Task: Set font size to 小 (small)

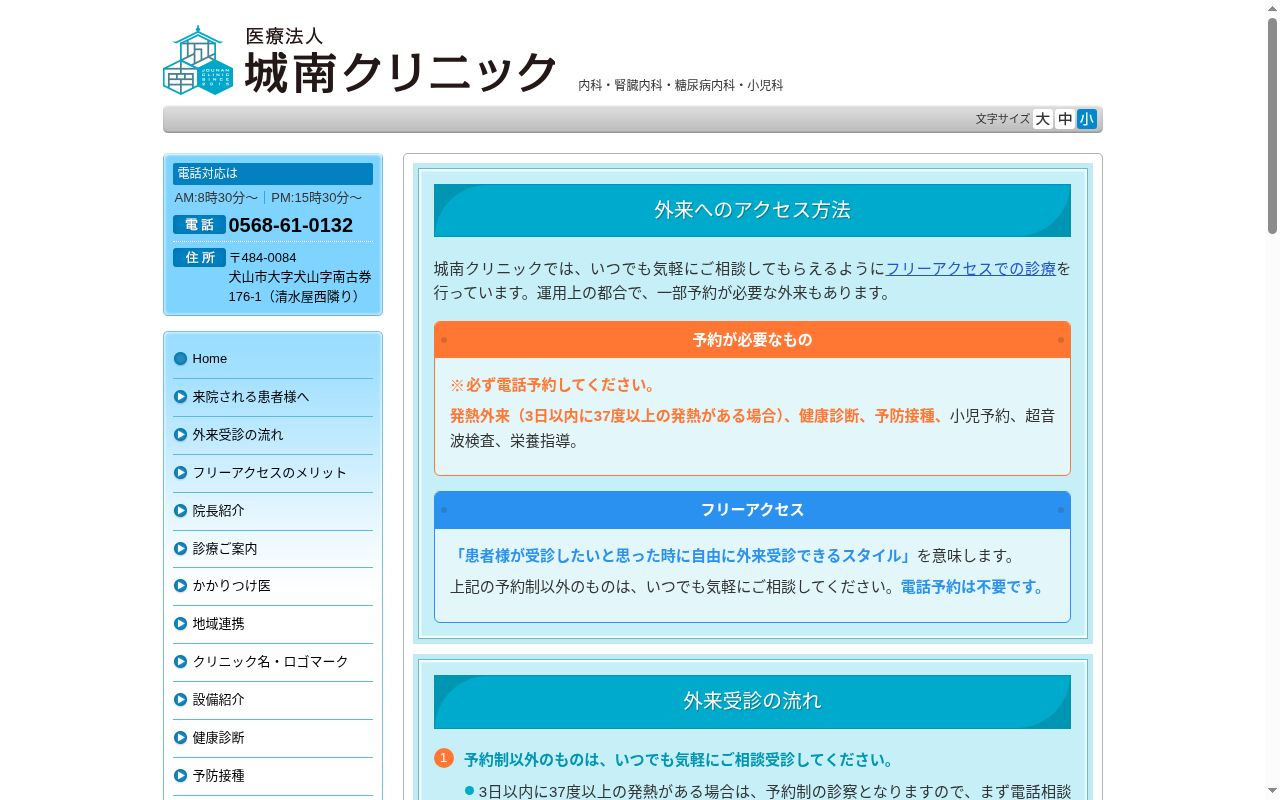Action: 1087,119
